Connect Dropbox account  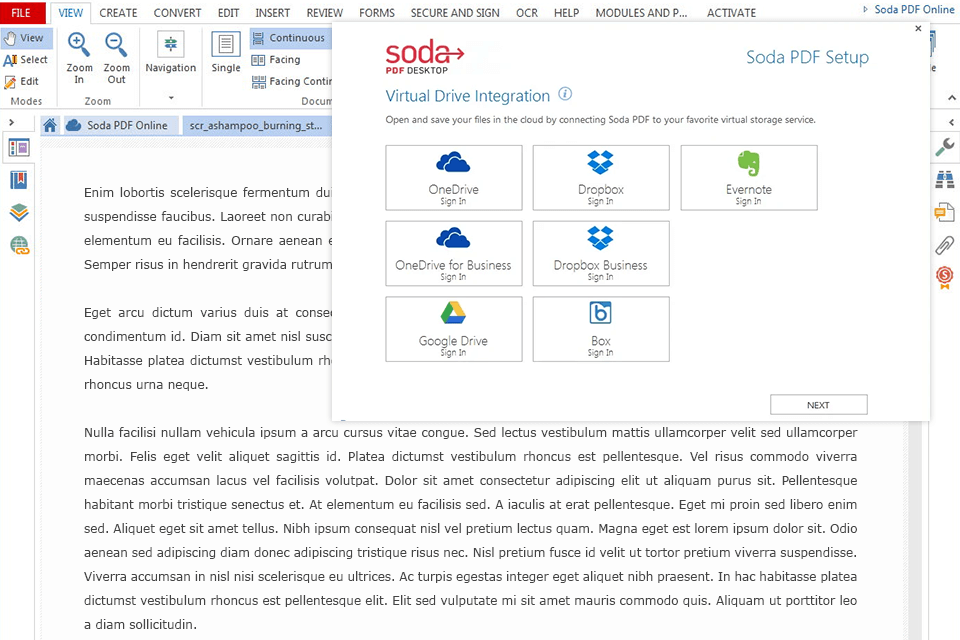[601, 178]
